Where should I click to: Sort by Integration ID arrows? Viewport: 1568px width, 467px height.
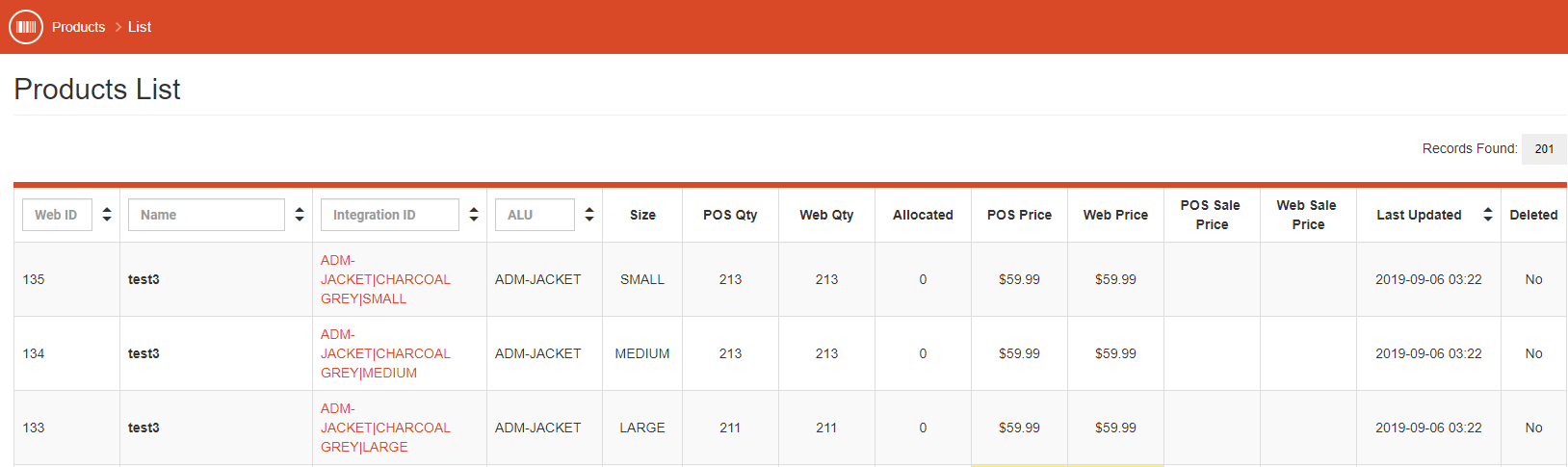pyautogui.click(x=474, y=215)
